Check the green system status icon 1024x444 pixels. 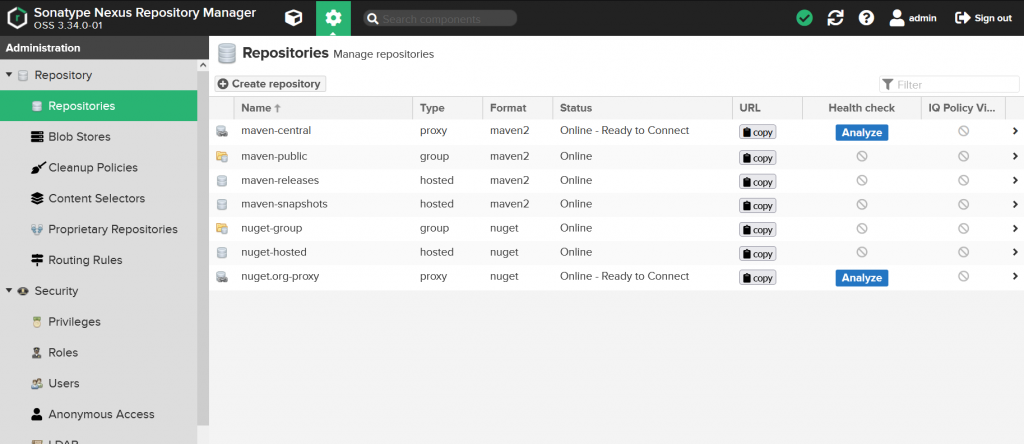click(805, 18)
